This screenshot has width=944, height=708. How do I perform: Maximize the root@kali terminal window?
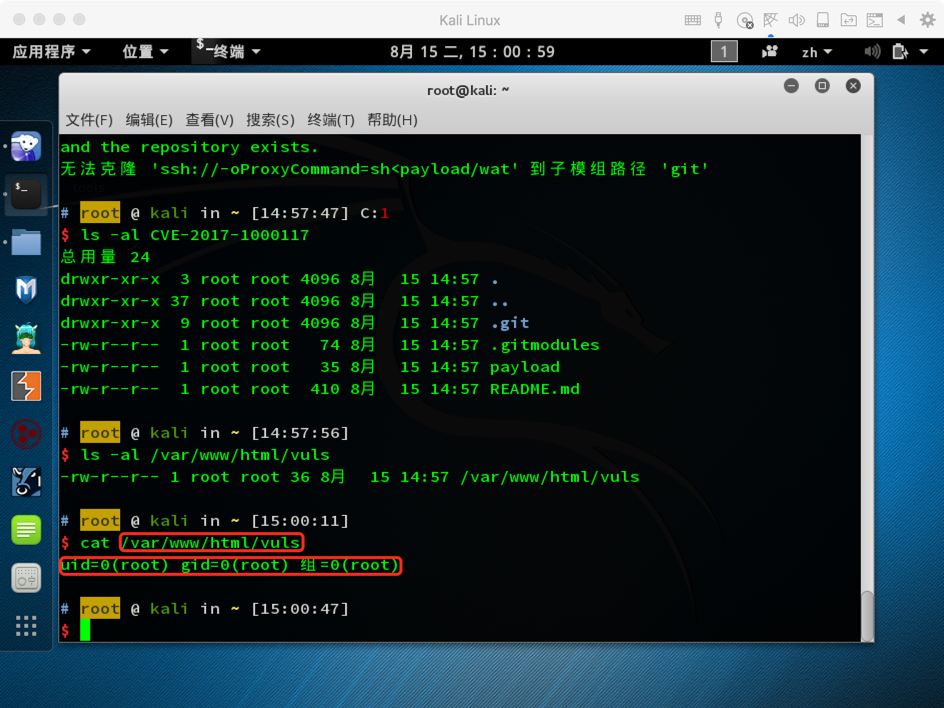click(822, 86)
